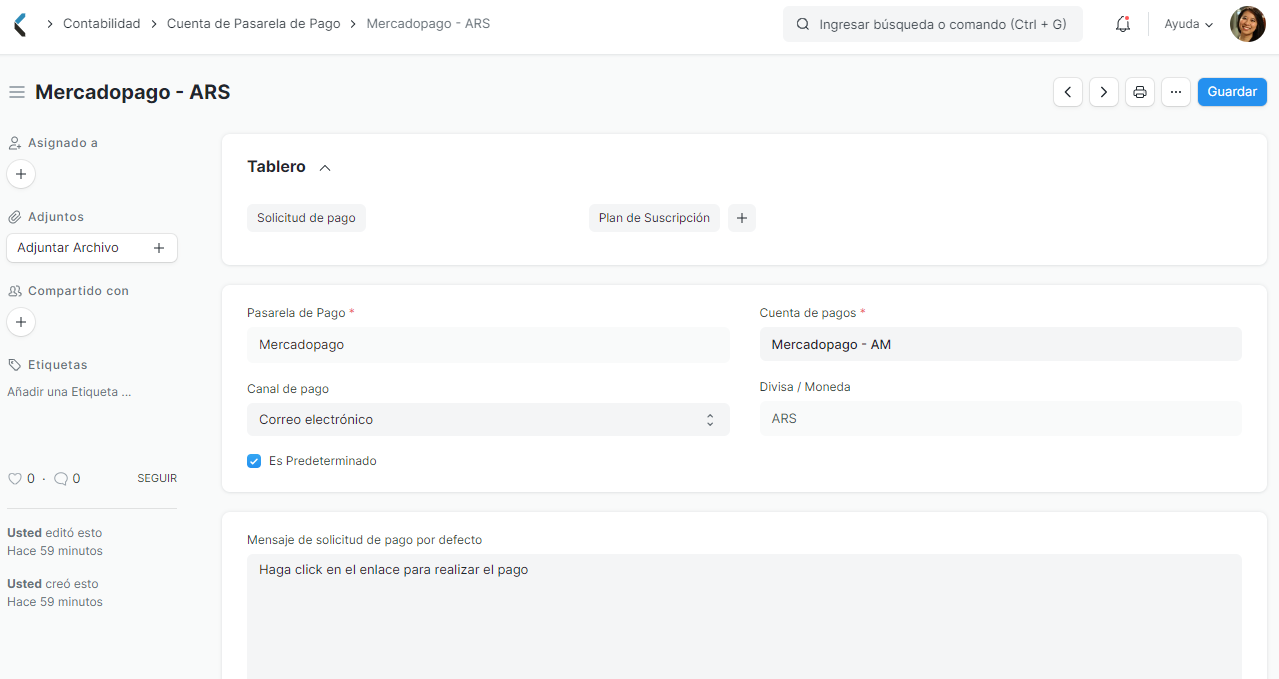Click the heart like icon
Image resolution: width=1279 pixels, height=679 pixels.
coord(15,479)
